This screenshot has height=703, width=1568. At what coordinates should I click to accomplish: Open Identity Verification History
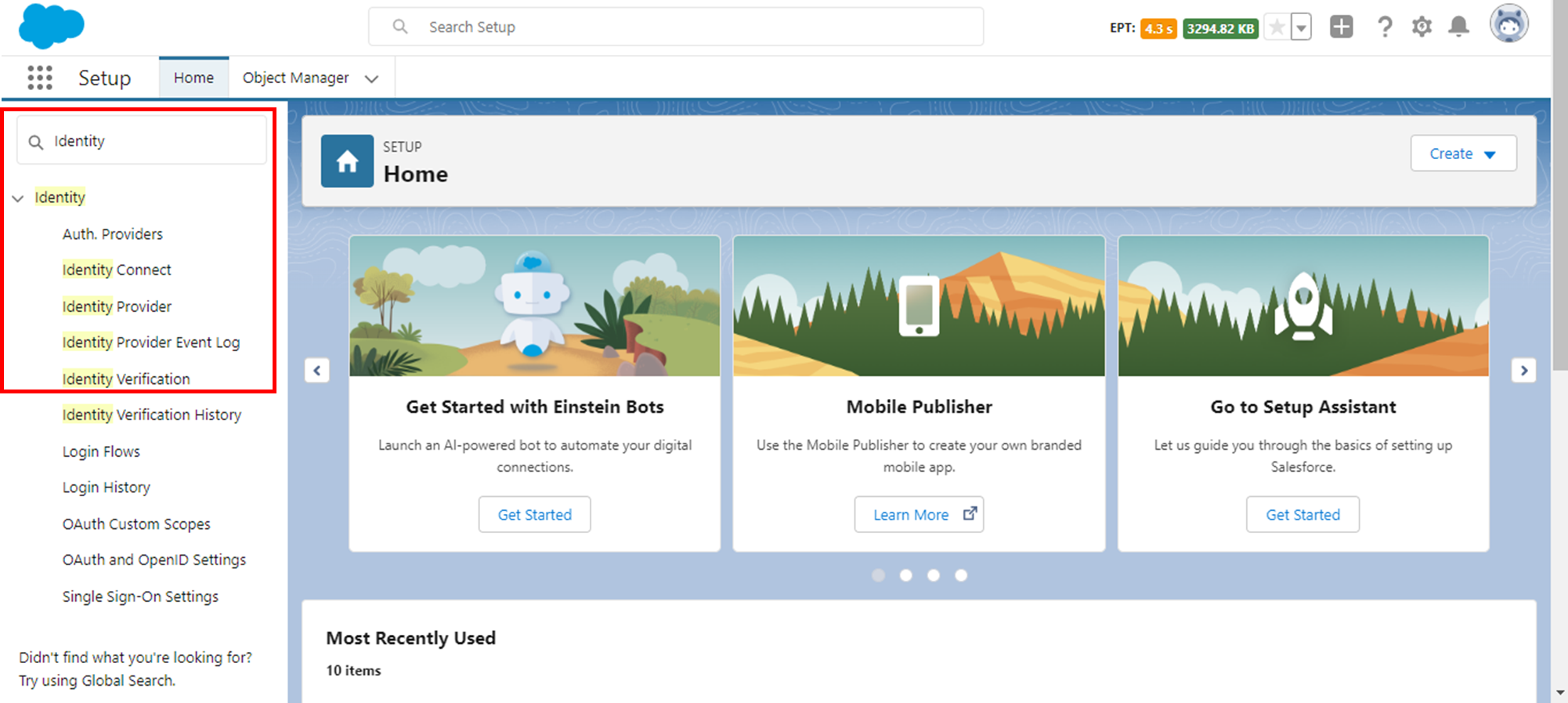click(152, 415)
